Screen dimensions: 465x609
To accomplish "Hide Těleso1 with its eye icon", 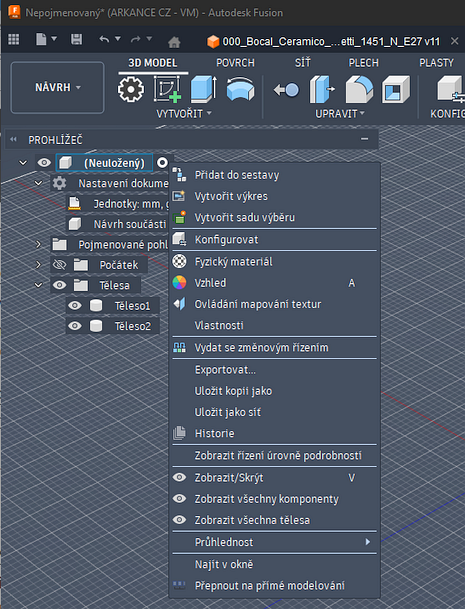I will pos(75,306).
